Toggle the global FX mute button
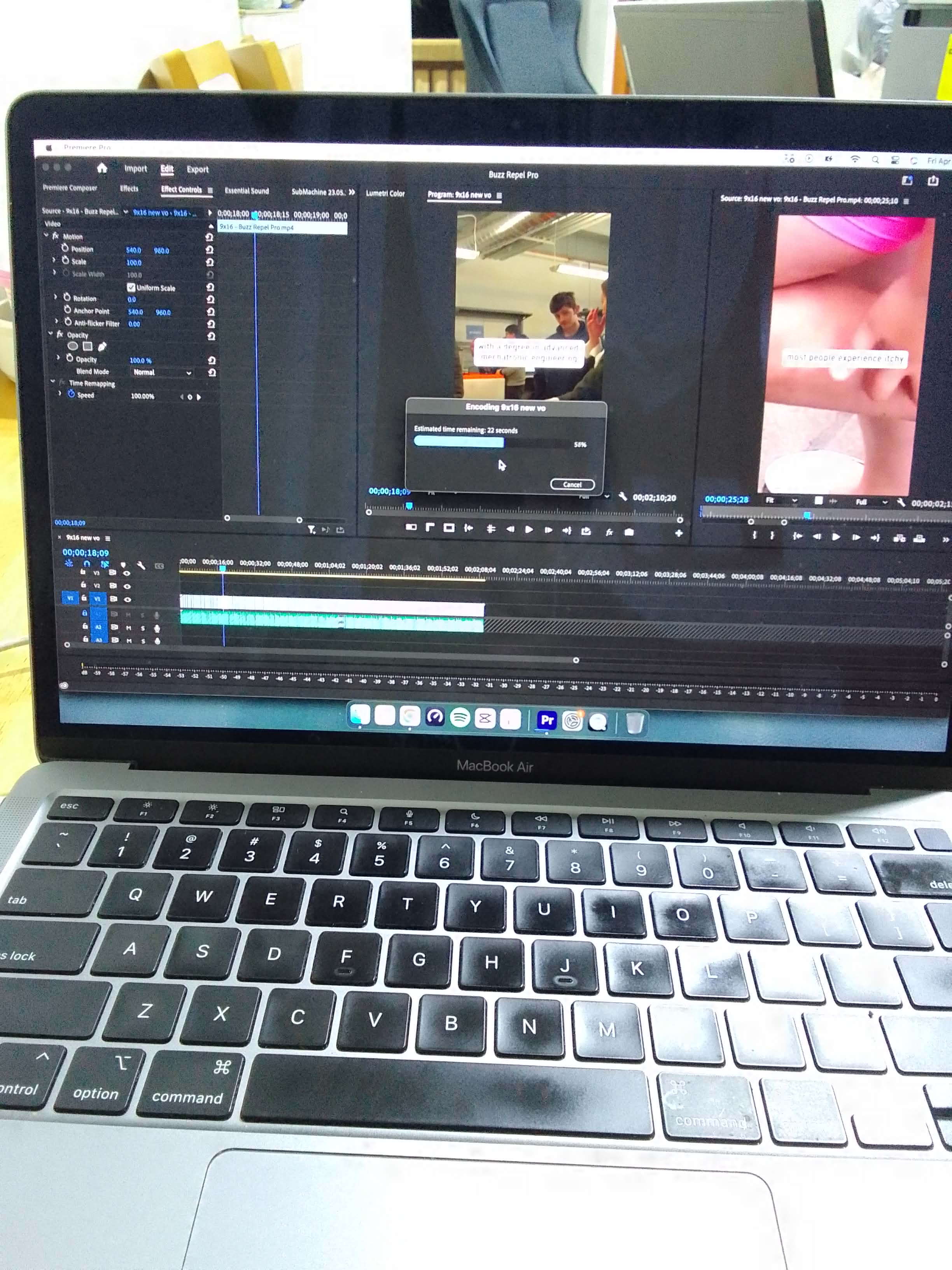 609,532
